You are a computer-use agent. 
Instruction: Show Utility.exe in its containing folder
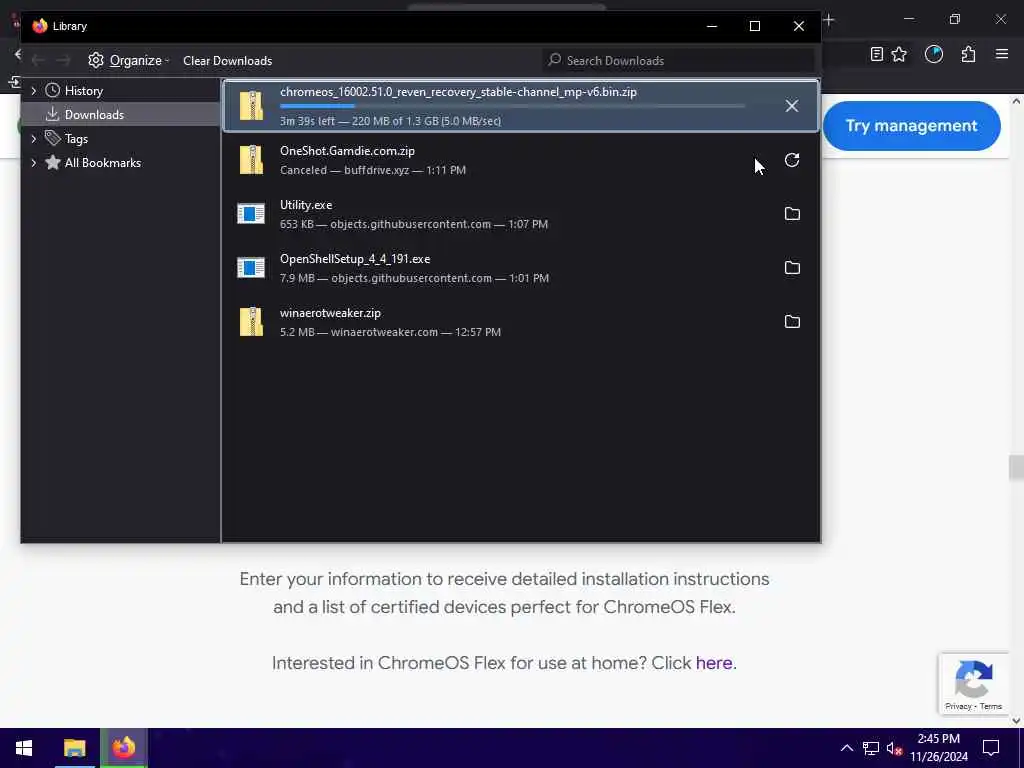point(792,214)
